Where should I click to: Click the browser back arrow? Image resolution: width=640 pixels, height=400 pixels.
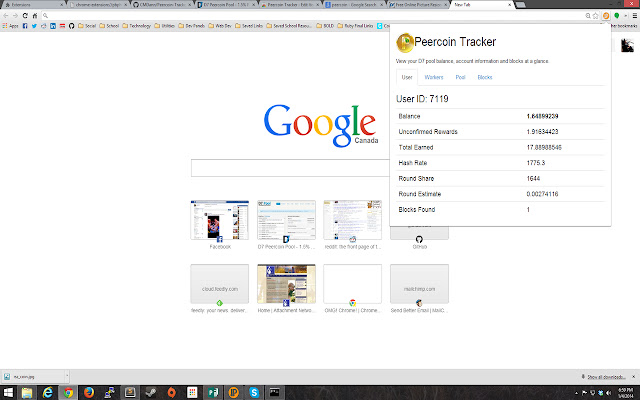6,16
